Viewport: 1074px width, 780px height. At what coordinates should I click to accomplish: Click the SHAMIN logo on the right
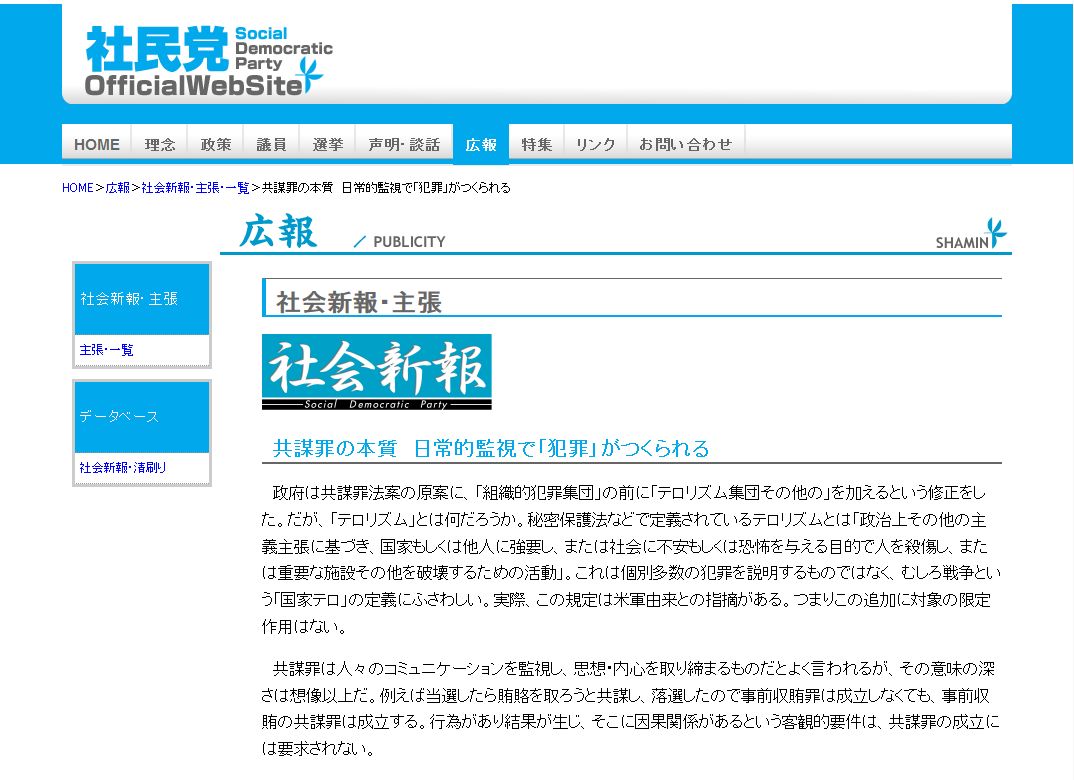[x=971, y=235]
